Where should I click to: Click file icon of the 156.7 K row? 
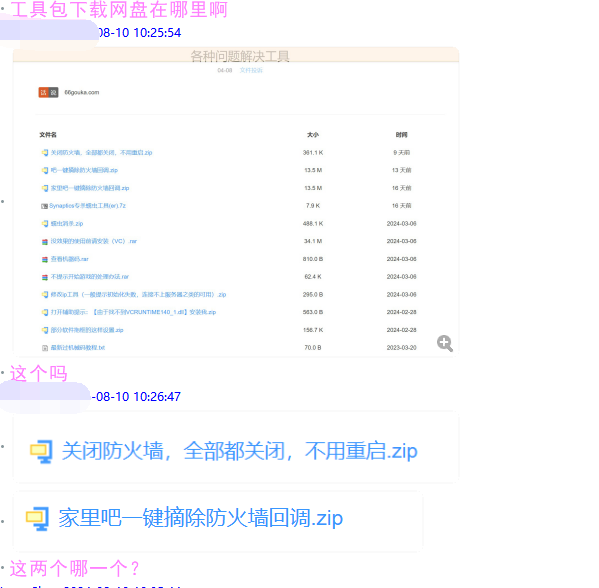pyautogui.click(x=45, y=330)
